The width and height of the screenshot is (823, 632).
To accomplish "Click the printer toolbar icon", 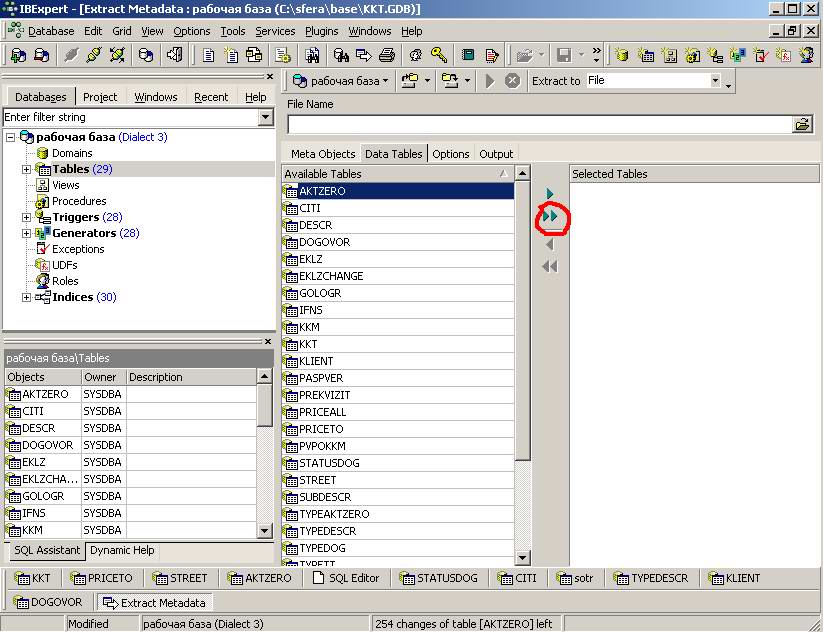I will (387, 55).
